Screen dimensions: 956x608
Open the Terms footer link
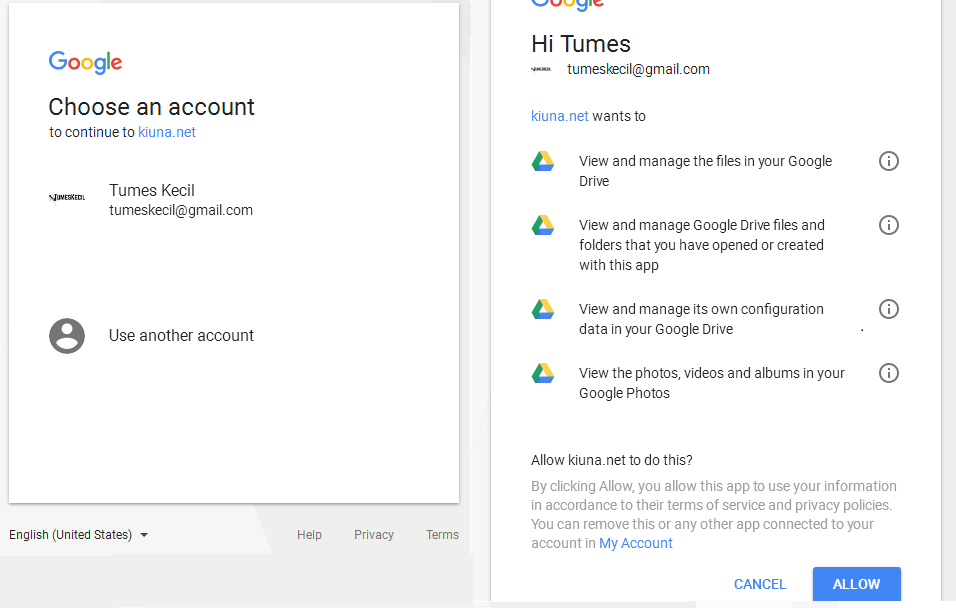442,535
